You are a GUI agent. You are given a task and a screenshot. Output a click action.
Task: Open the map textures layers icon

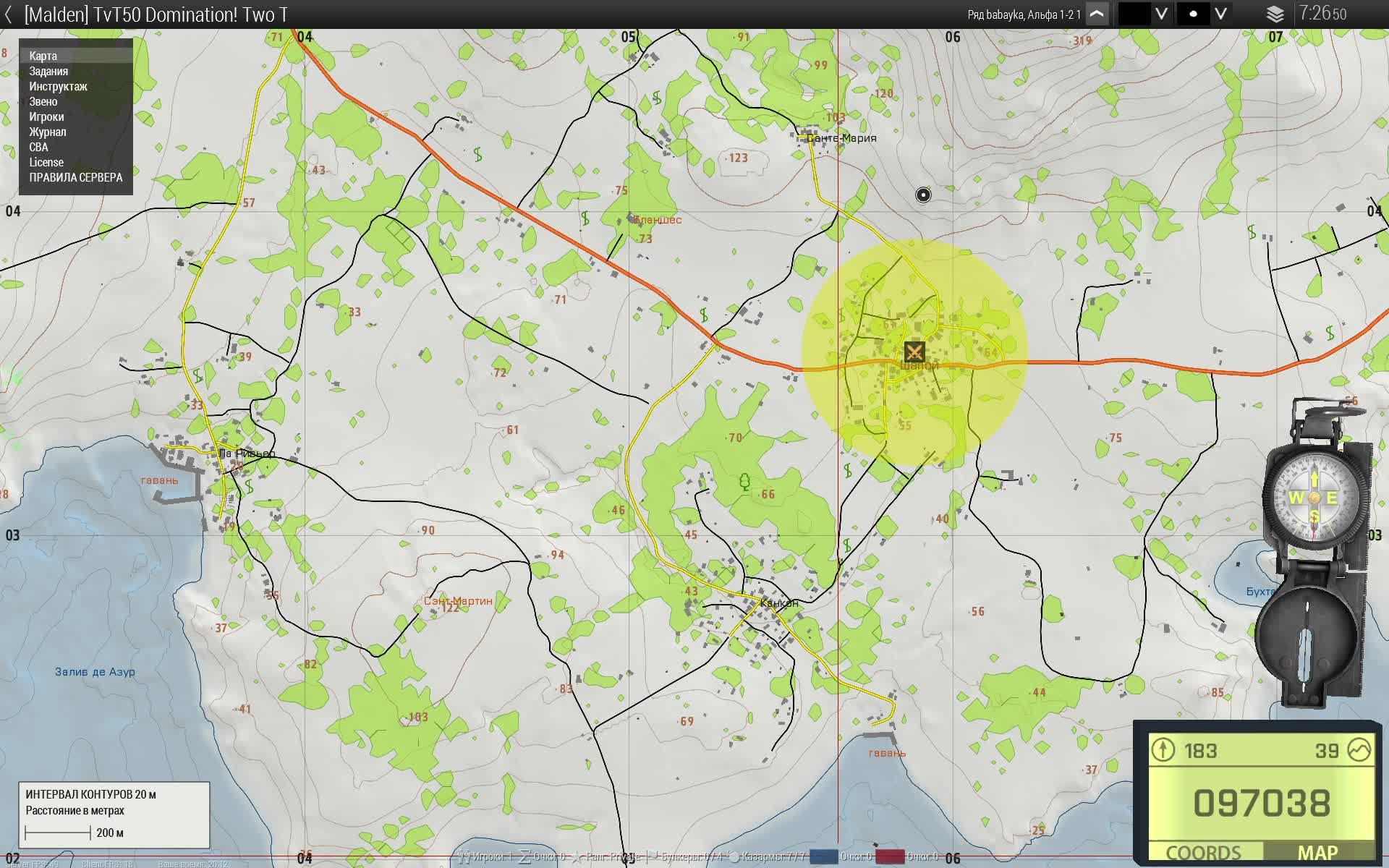pyautogui.click(x=1275, y=14)
